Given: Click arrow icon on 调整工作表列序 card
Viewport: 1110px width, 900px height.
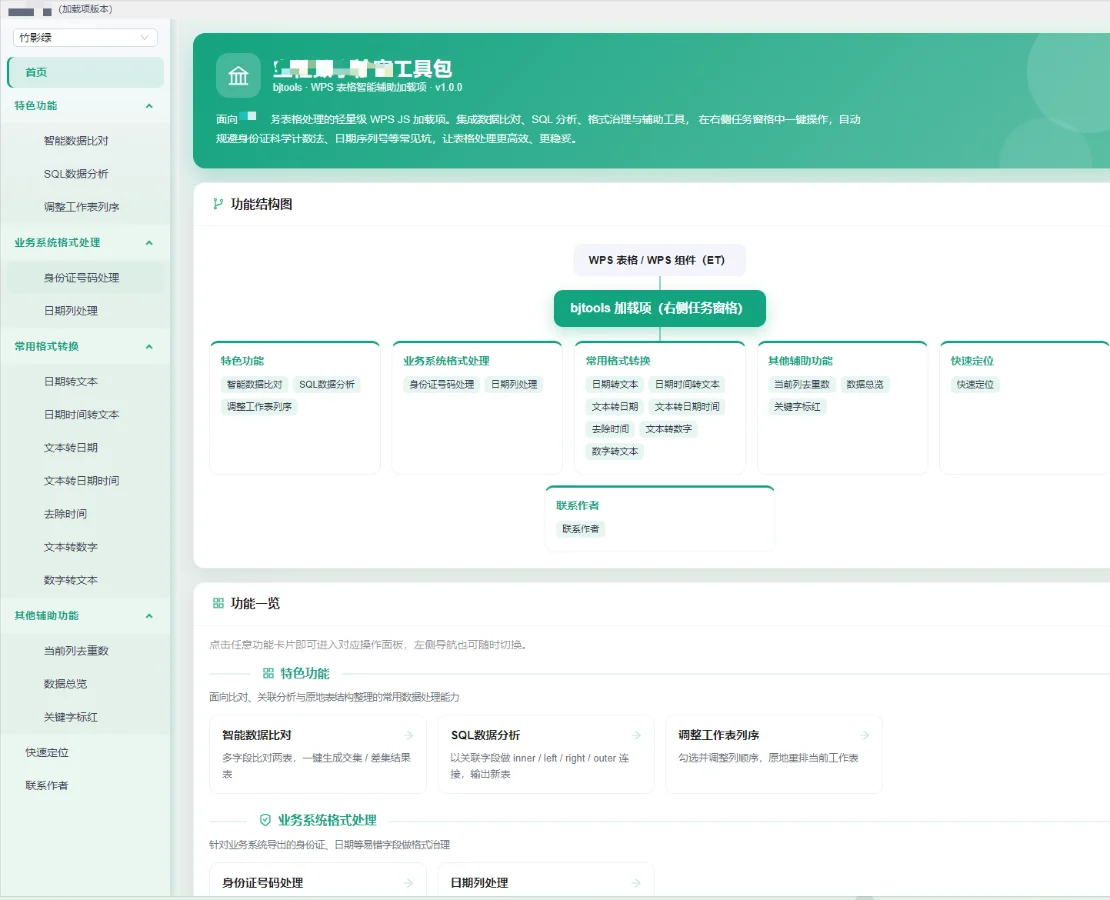Looking at the screenshot, I should (x=864, y=736).
